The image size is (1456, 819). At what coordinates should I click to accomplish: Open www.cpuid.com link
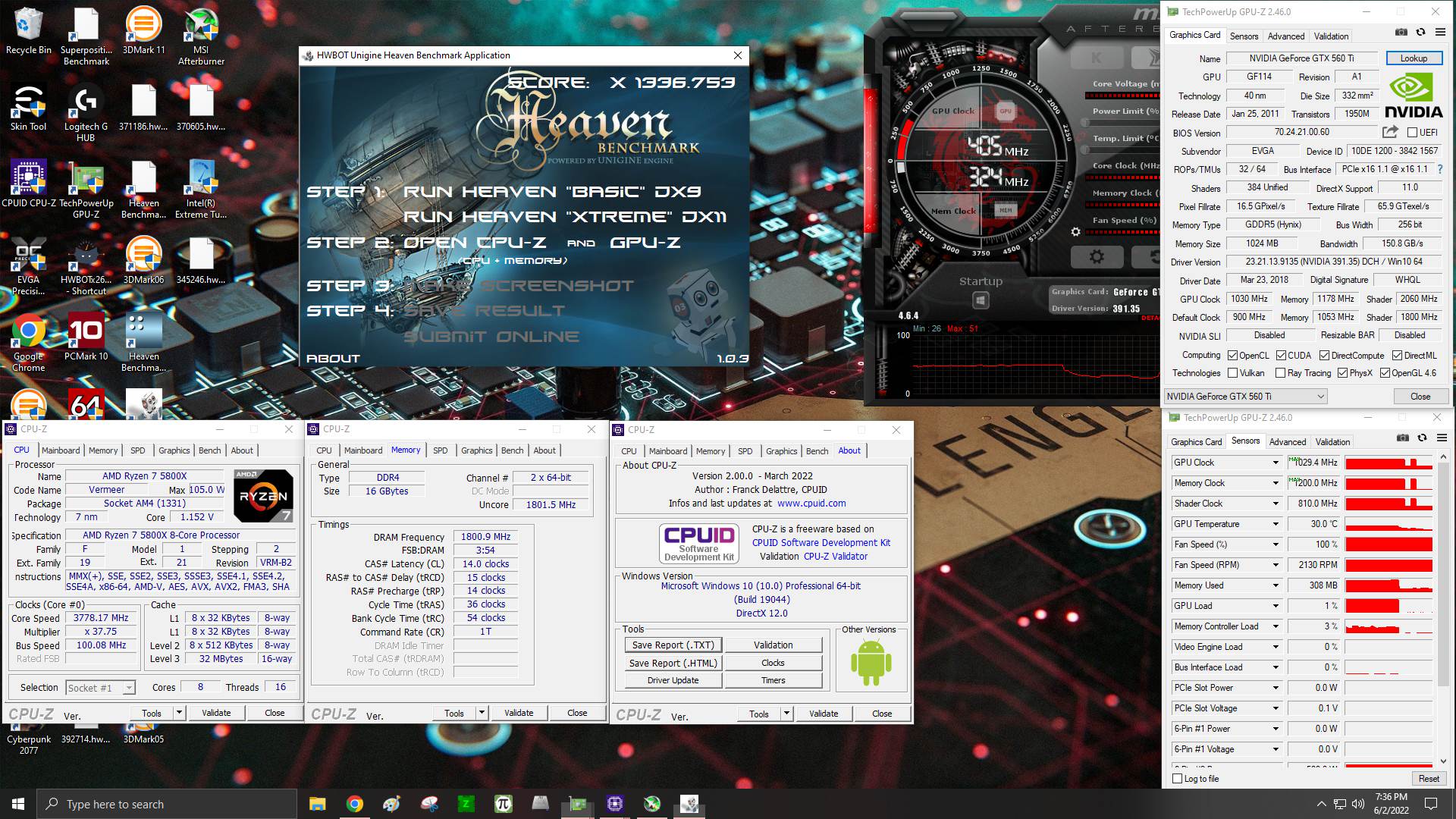click(811, 504)
